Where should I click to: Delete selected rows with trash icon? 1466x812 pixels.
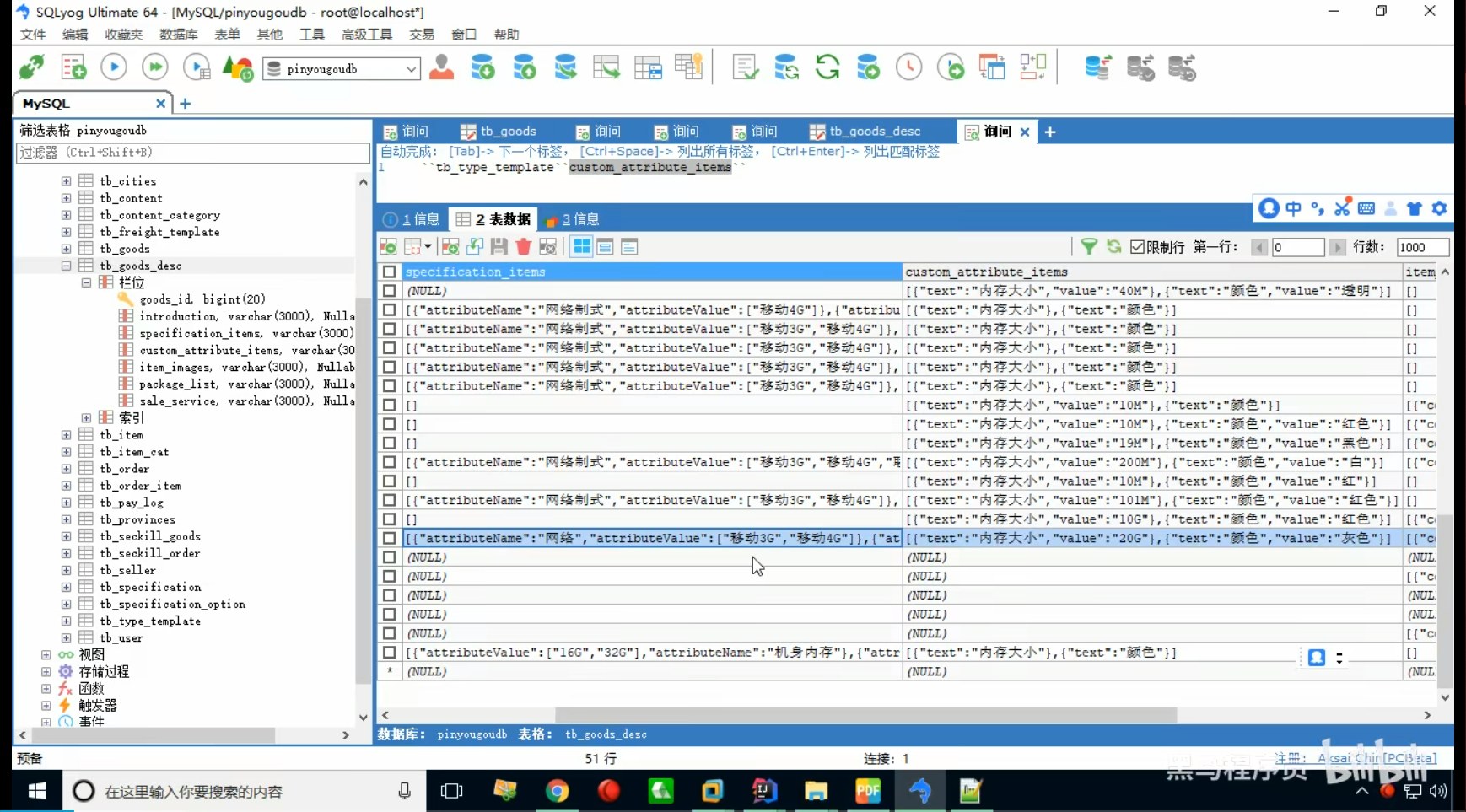coord(524,246)
